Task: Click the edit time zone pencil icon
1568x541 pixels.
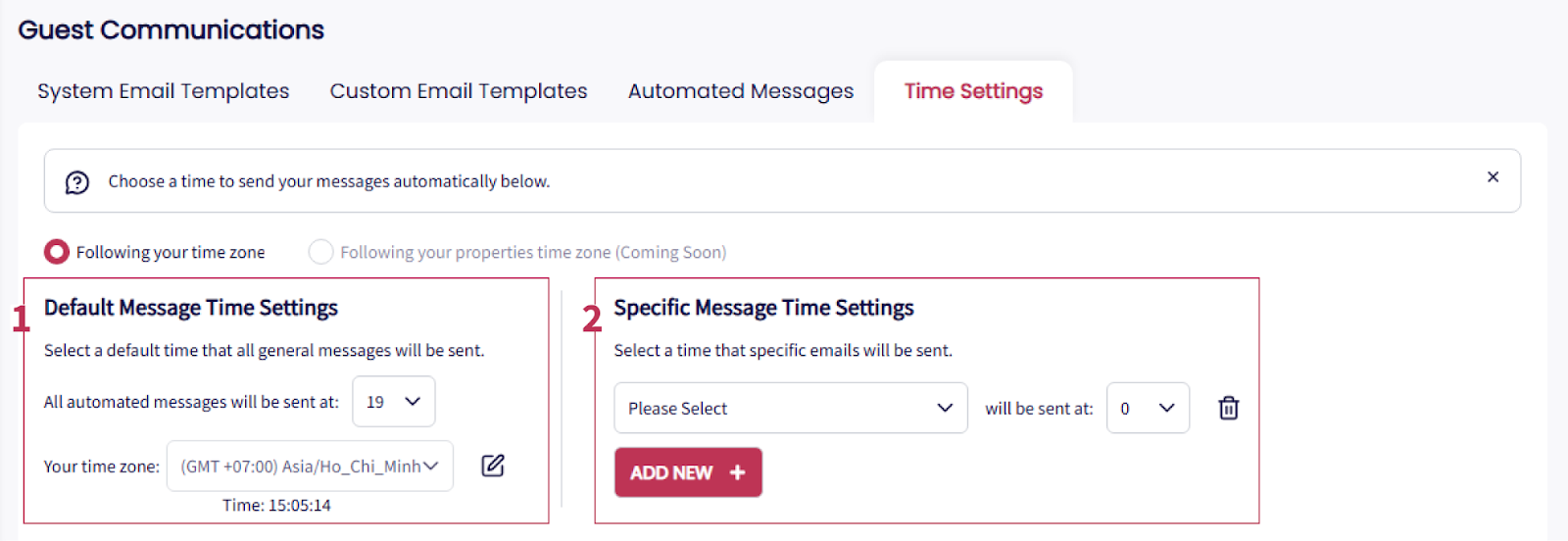Action: (x=493, y=466)
